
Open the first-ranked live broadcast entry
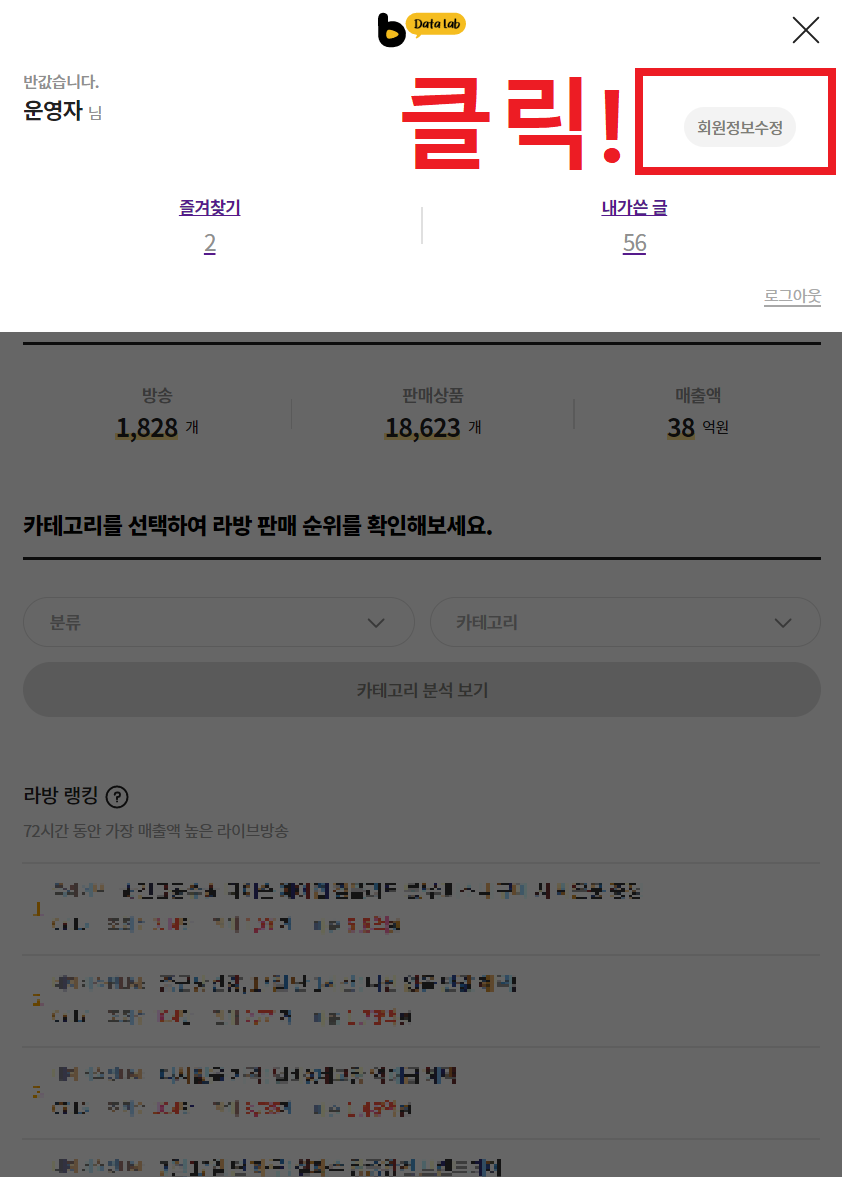point(421,908)
